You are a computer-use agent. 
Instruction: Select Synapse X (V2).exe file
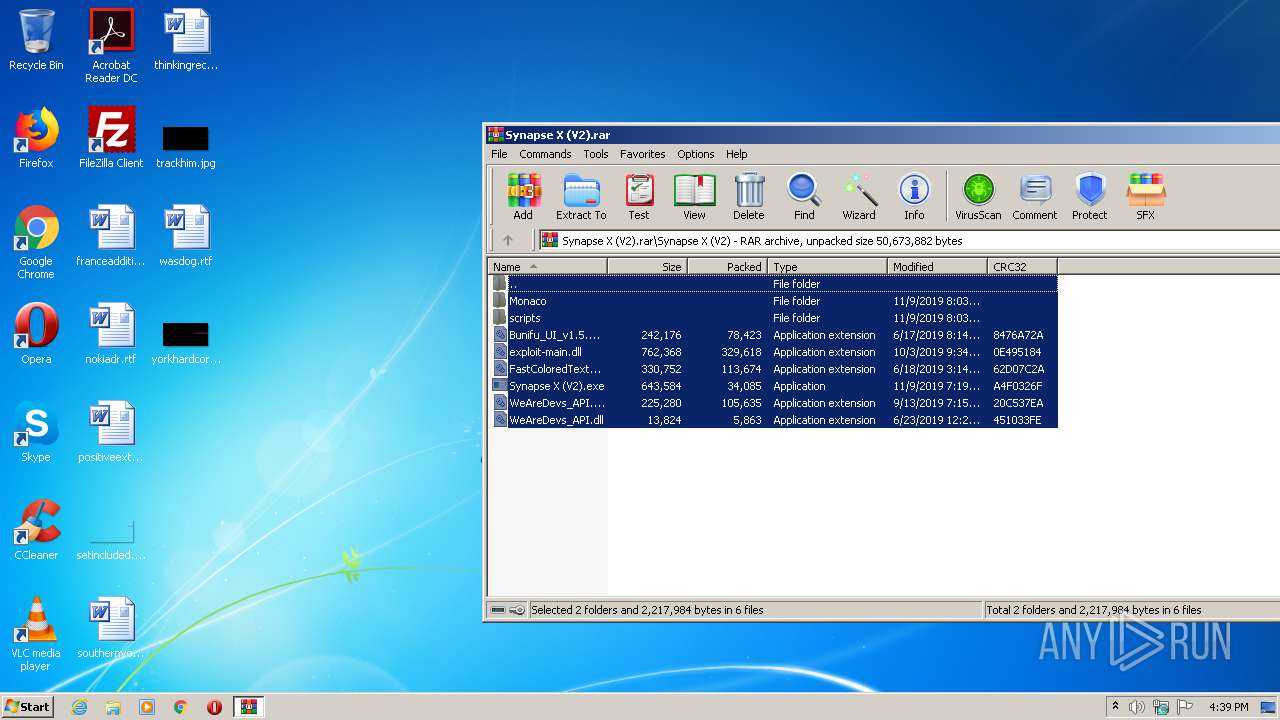tap(773, 386)
